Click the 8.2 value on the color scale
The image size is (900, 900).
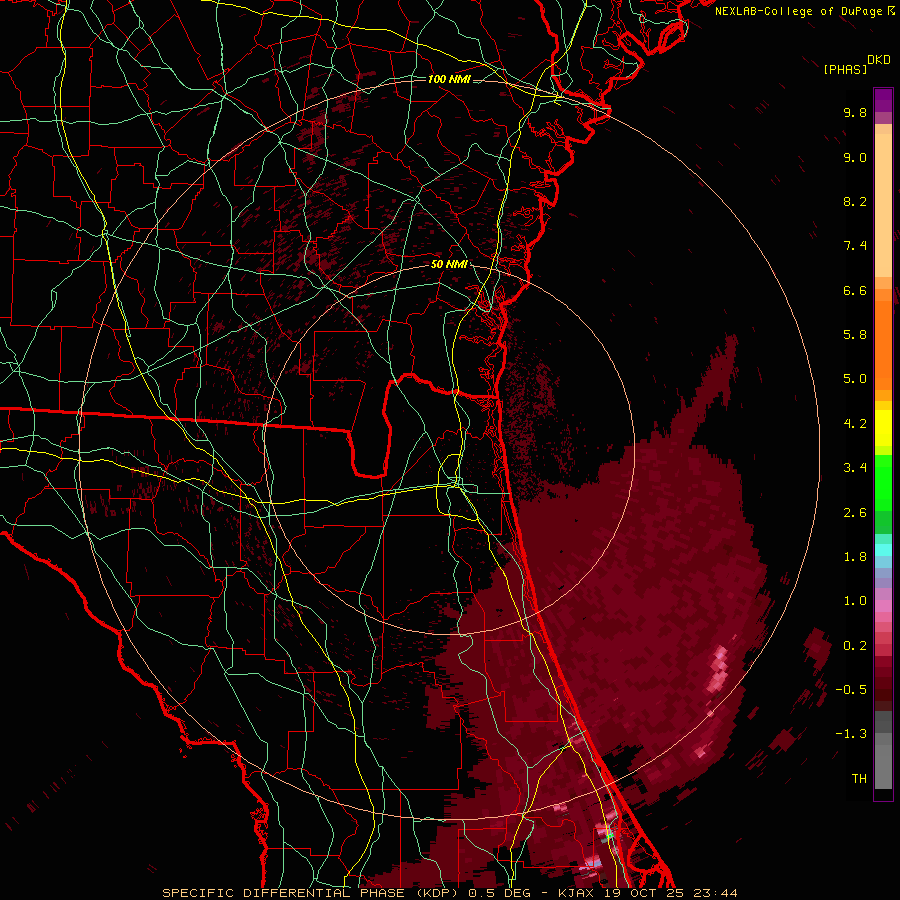tap(855, 201)
